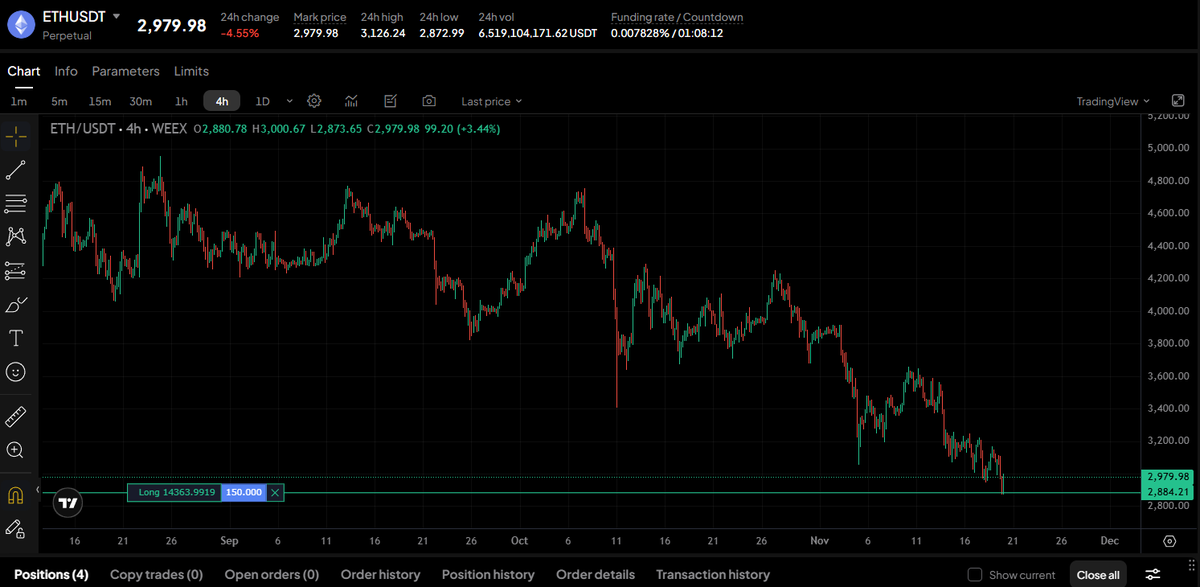
Task: Select the text annotation tool
Action: point(16,338)
